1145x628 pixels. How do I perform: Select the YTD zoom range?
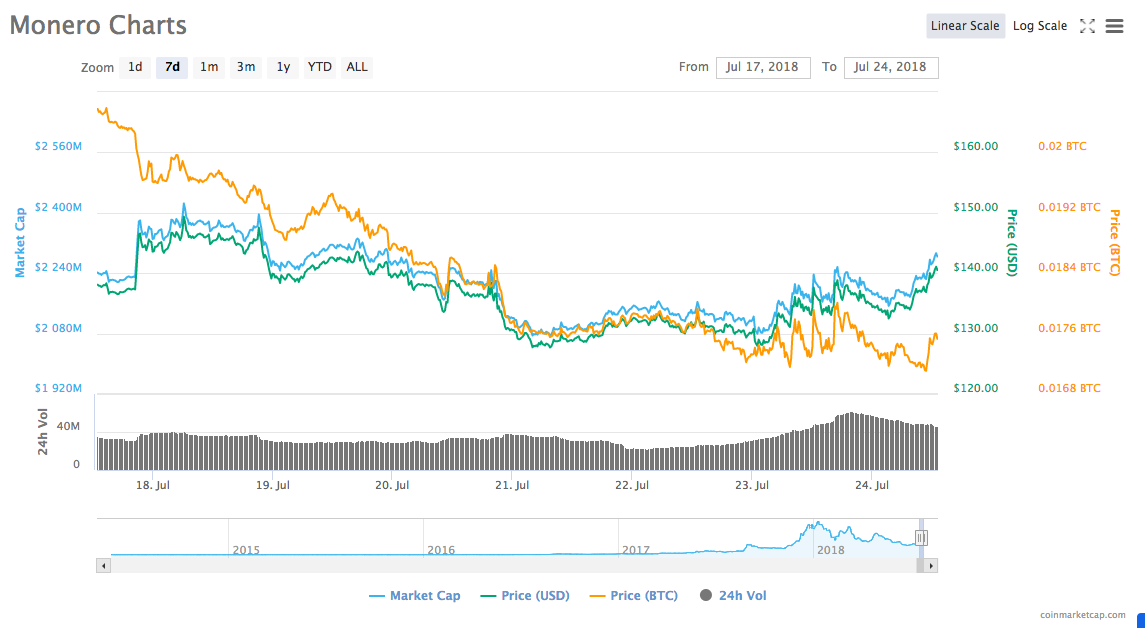(x=320, y=67)
